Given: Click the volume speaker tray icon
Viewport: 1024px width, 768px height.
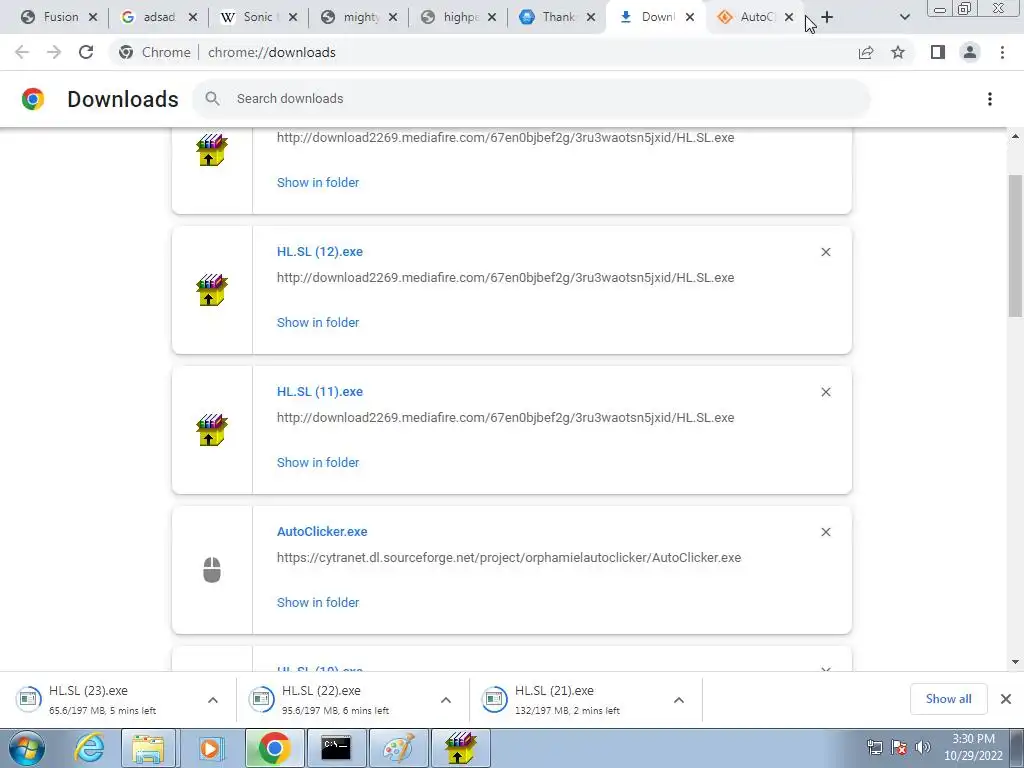Looking at the screenshot, I should point(922,748).
